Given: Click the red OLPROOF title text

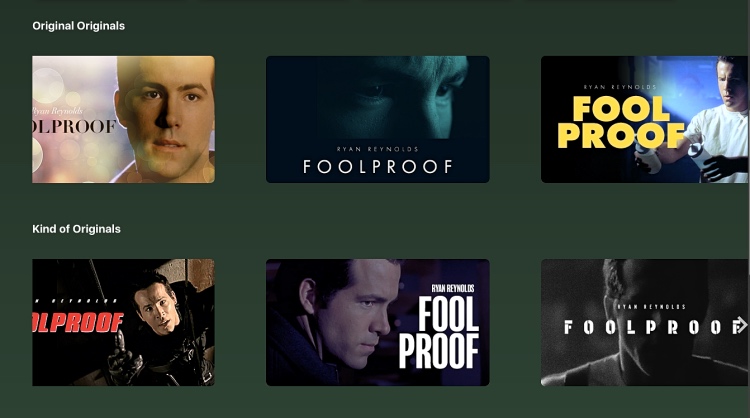Looking at the screenshot, I should tap(77, 322).
